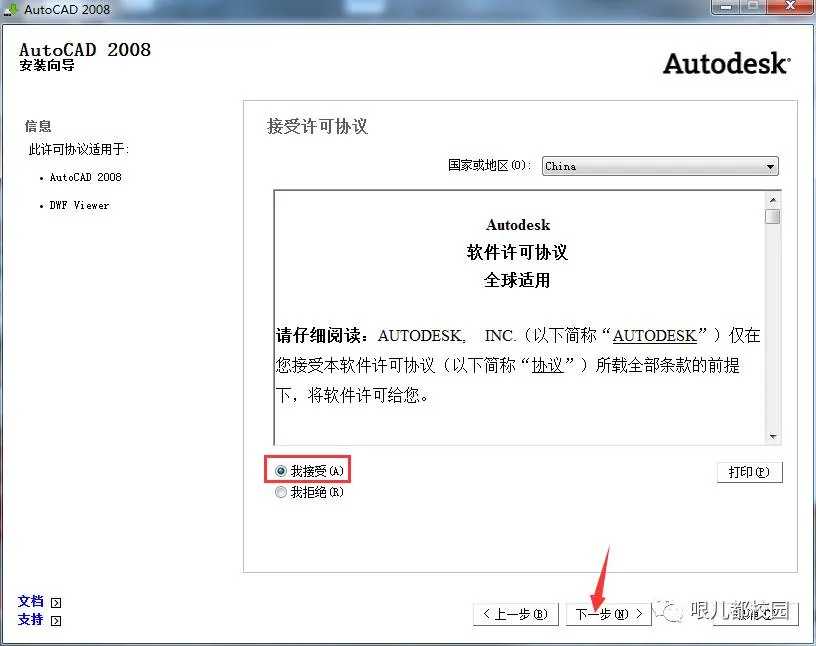This screenshot has width=816, height=646.
Task: Click the arrow icon beside 文档
Action: [56, 602]
